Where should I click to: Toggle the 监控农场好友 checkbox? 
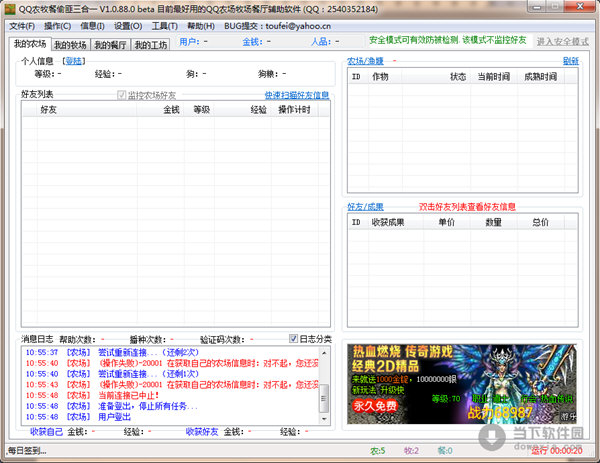pyautogui.click(x=122, y=95)
